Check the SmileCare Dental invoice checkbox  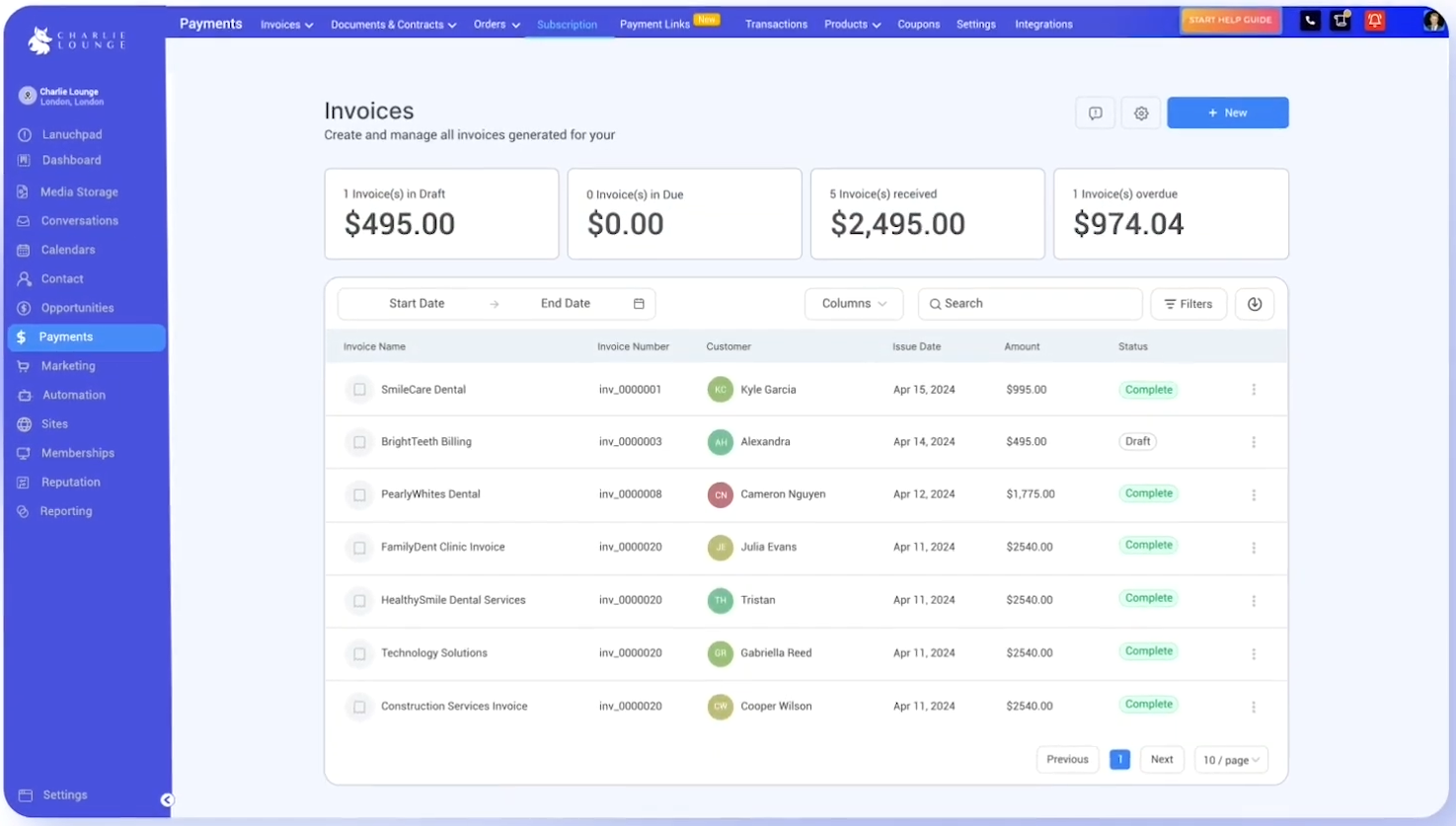coord(359,390)
